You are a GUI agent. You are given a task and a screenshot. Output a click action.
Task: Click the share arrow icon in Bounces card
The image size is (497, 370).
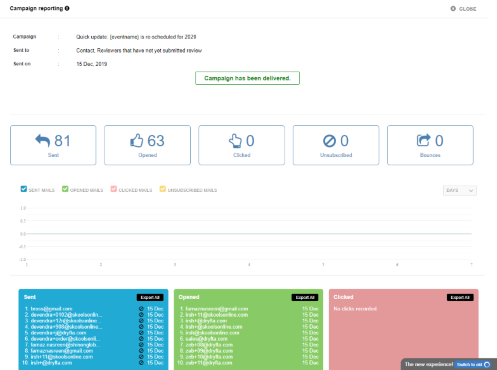[424, 140]
